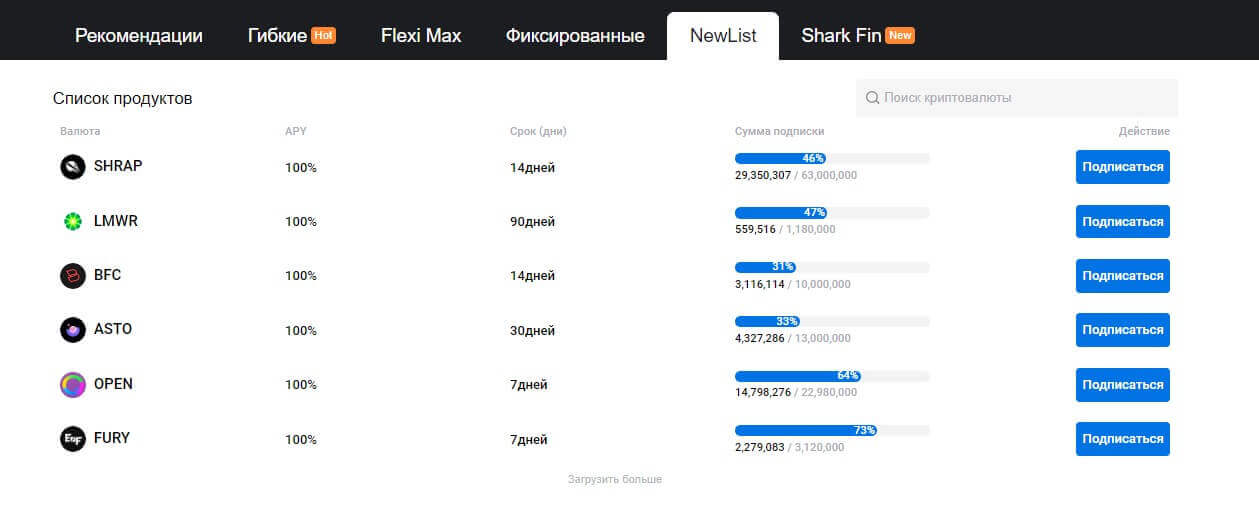The width and height of the screenshot is (1259, 522).
Task: Click the OPEN coin icon
Action: pos(73,385)
